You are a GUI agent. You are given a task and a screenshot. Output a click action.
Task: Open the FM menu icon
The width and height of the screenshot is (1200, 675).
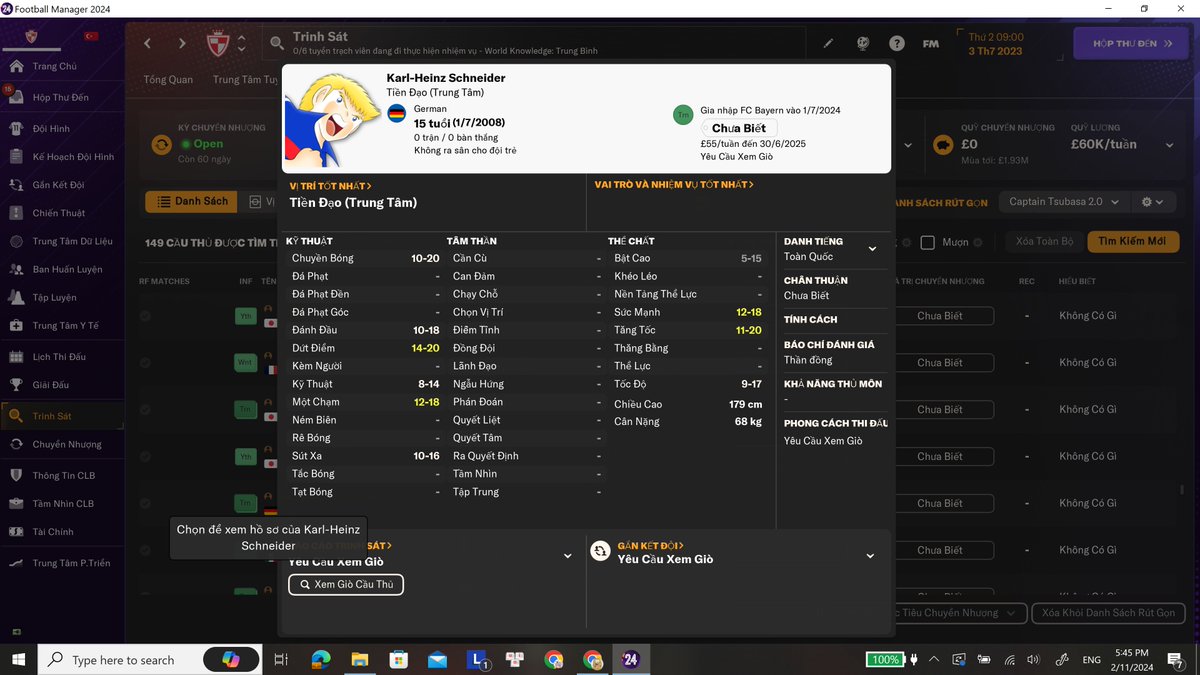[x=931, y=44]
